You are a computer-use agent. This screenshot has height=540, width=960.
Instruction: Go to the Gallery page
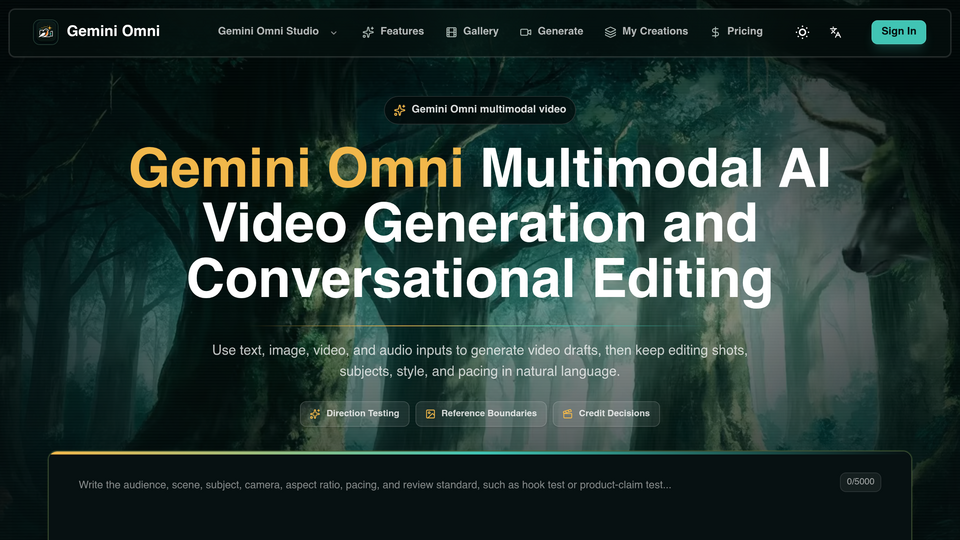coord(472,32)
